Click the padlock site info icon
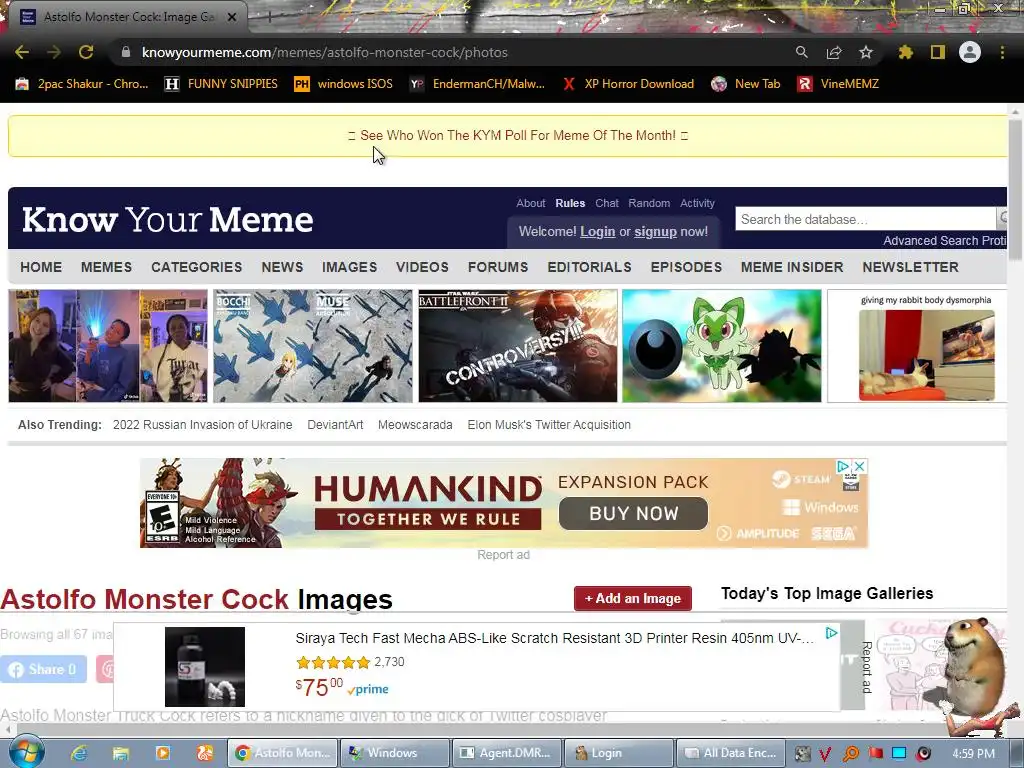The image size is (1024, 768). (x=126, y=52)
